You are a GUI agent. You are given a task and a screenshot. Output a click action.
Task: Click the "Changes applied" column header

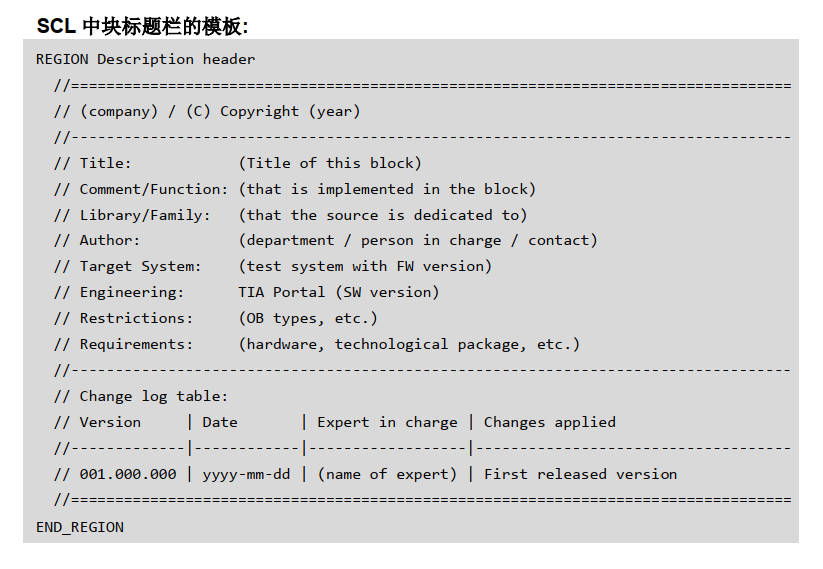click(549, 422)
